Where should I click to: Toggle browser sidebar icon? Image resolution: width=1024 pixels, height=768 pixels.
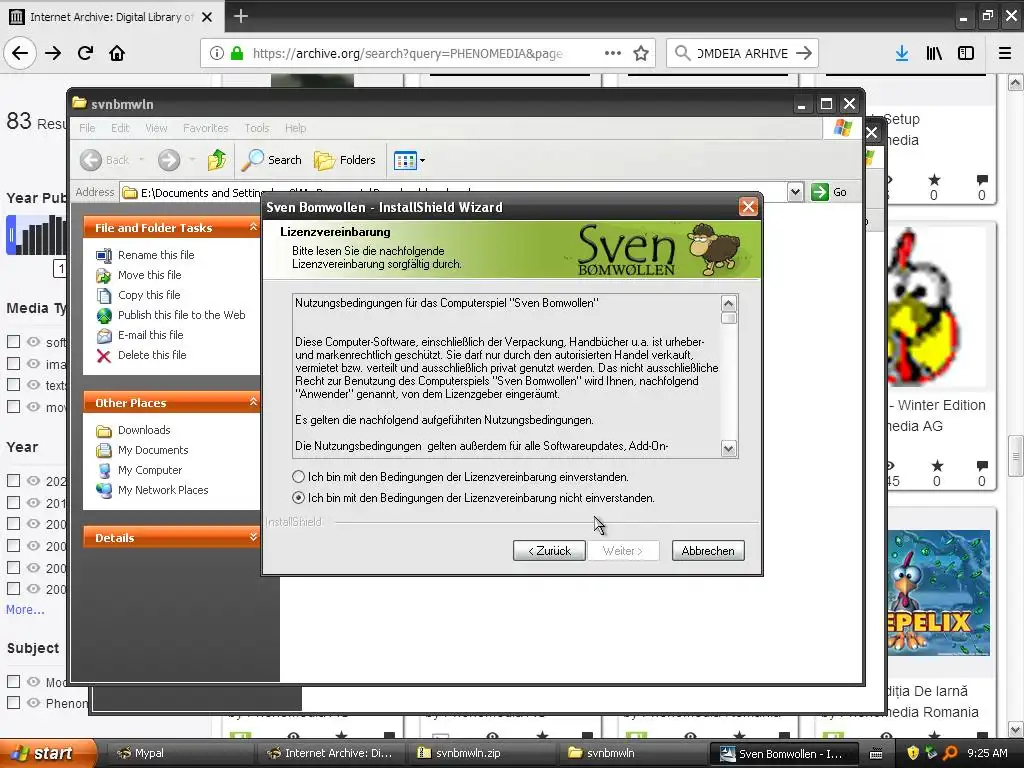(x=966, y=53)
